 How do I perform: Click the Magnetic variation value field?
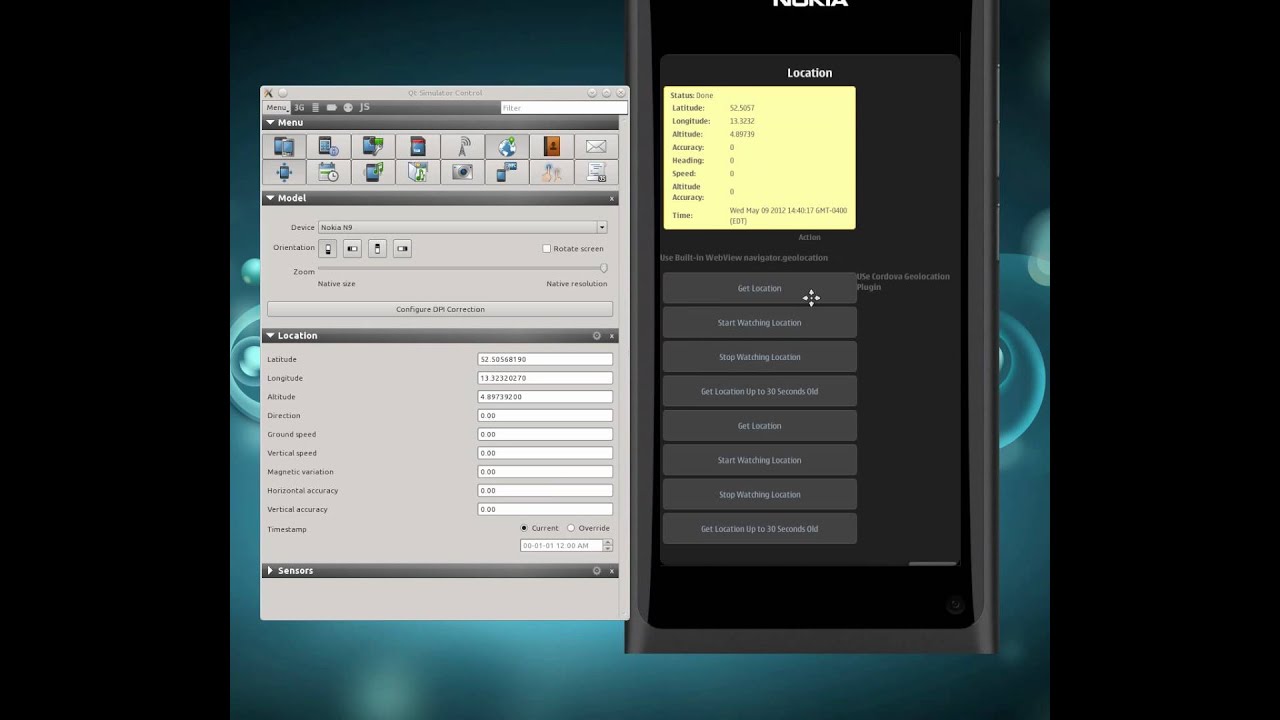pyautogui.click(x=545, y=472)
